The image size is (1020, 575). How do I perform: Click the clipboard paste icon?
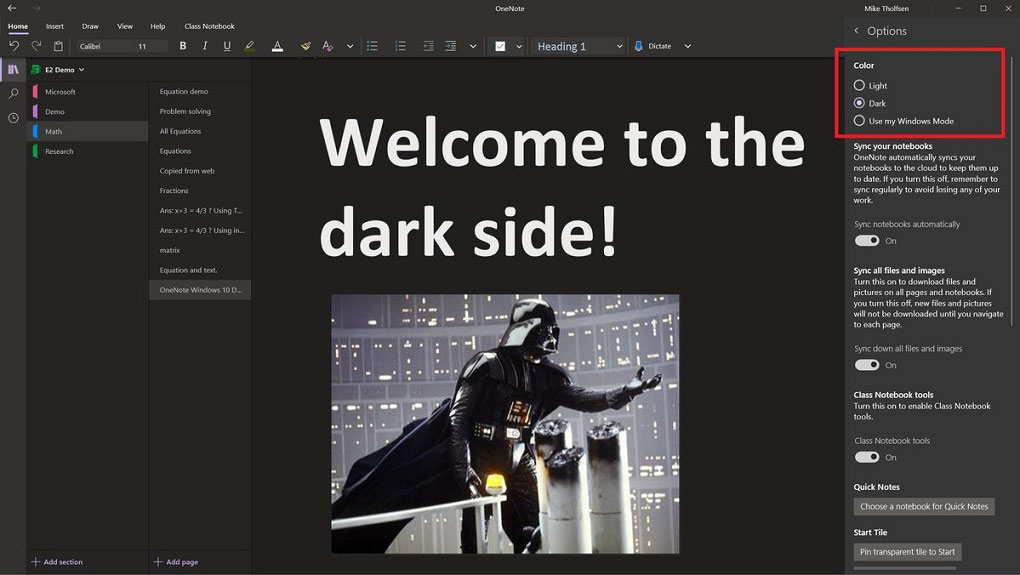pyautogui.click(x=59, y=46)
